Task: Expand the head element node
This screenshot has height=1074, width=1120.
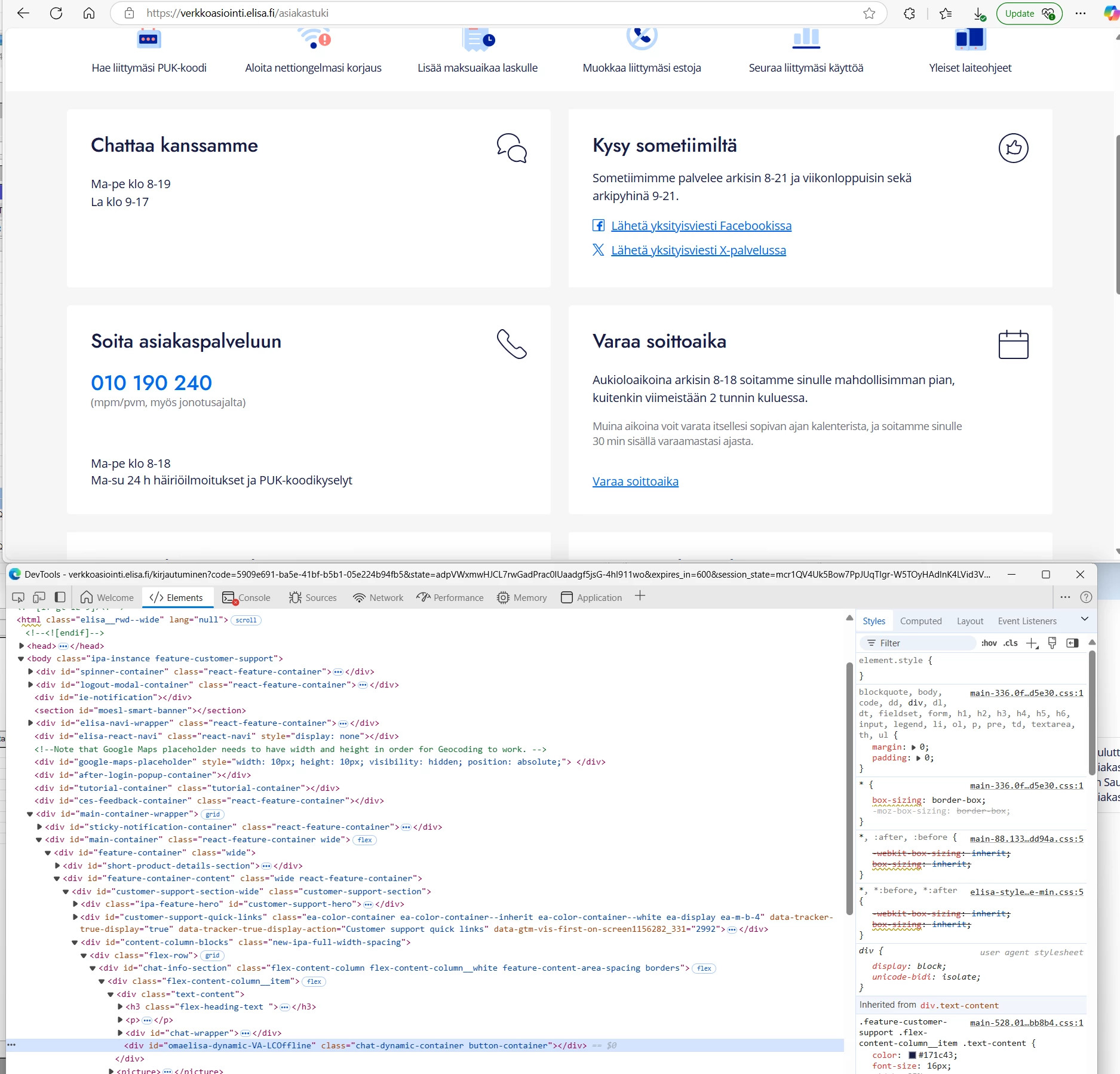Action: coord(22,646)
